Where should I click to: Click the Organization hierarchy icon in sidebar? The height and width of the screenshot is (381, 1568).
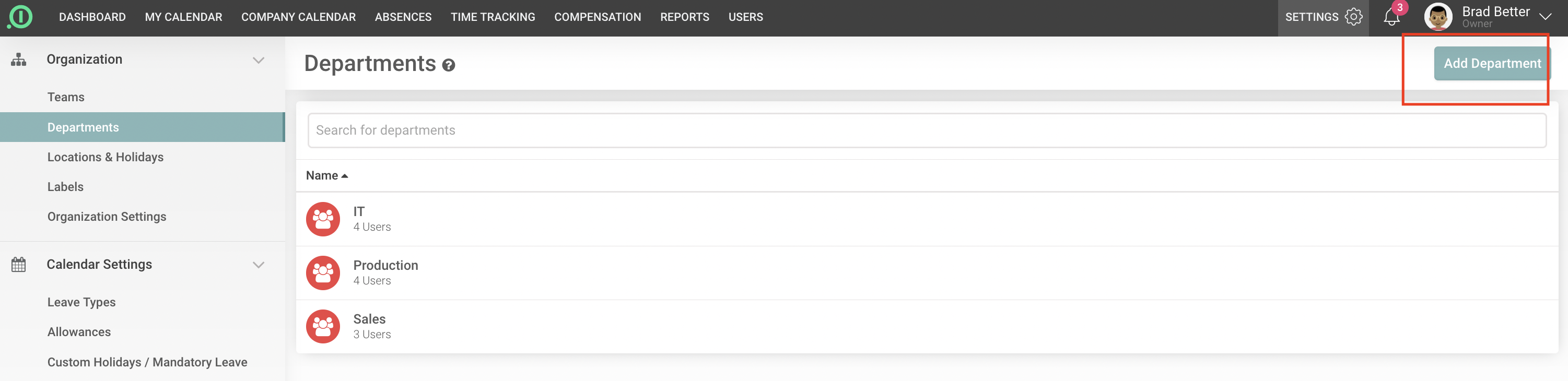point(19,59)
